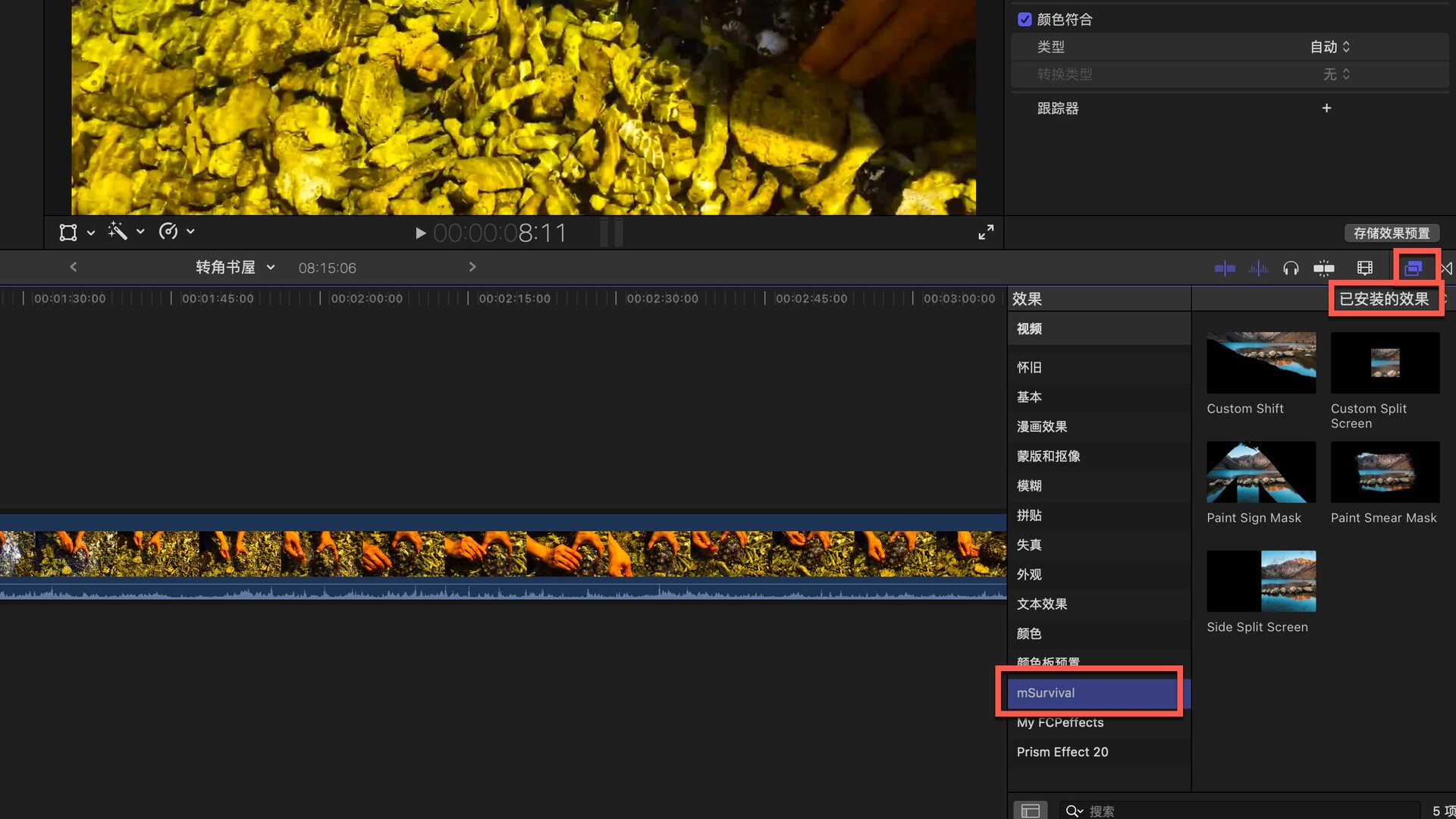Select the 颜色 effects category

point(1099,634)
